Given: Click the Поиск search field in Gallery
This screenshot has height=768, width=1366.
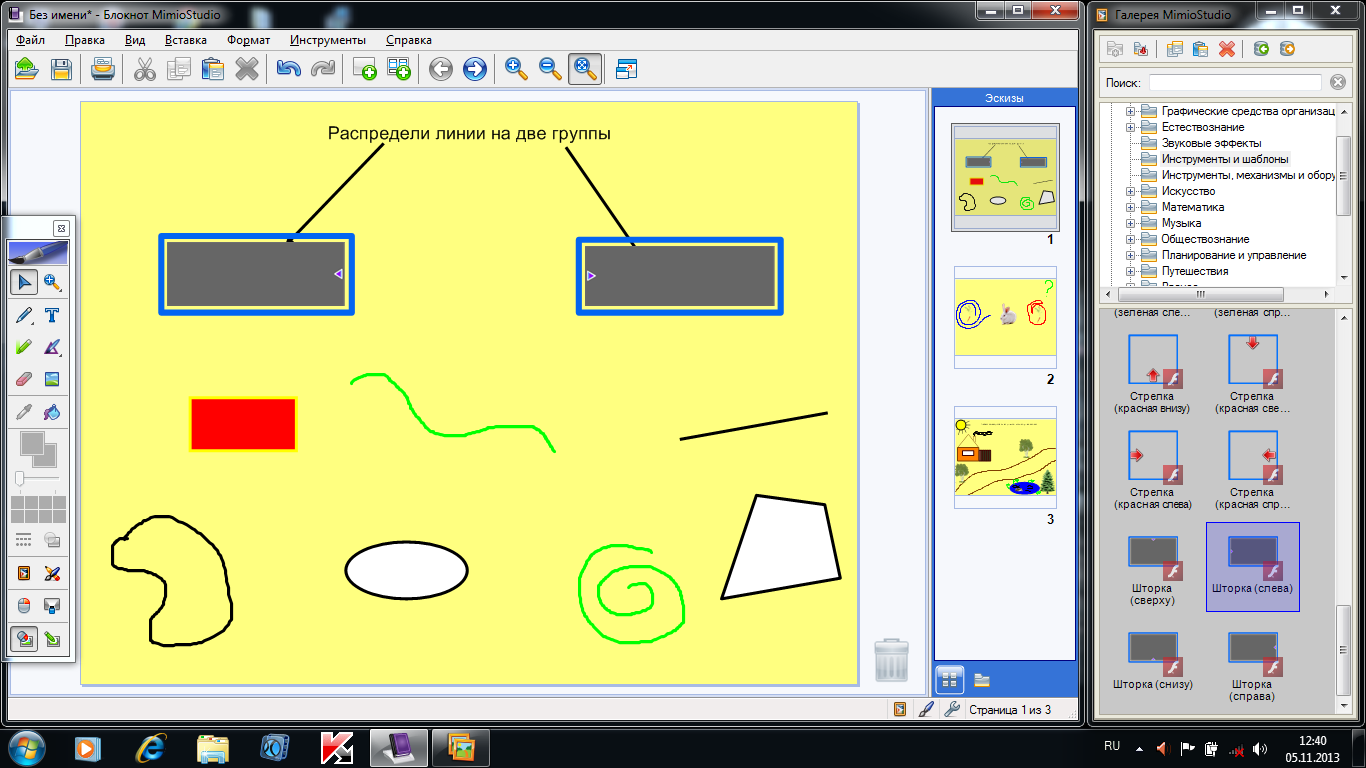Looking at the screenshot, I should click(x=1235, y=82).
